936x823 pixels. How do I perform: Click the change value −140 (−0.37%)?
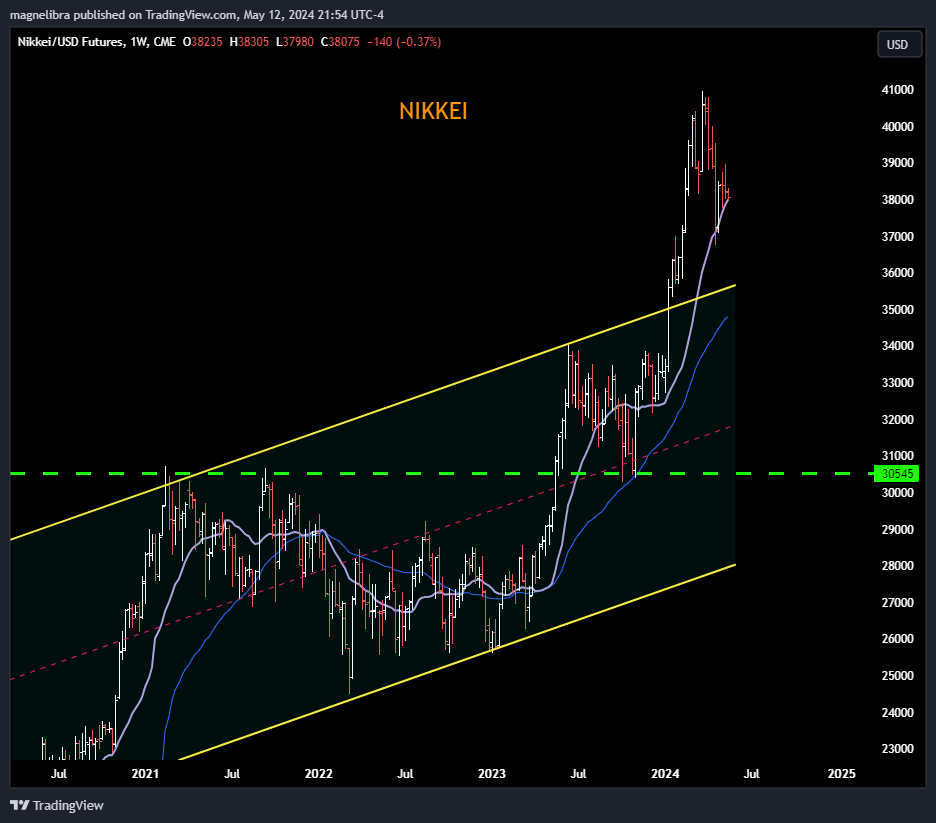[404, 42]
